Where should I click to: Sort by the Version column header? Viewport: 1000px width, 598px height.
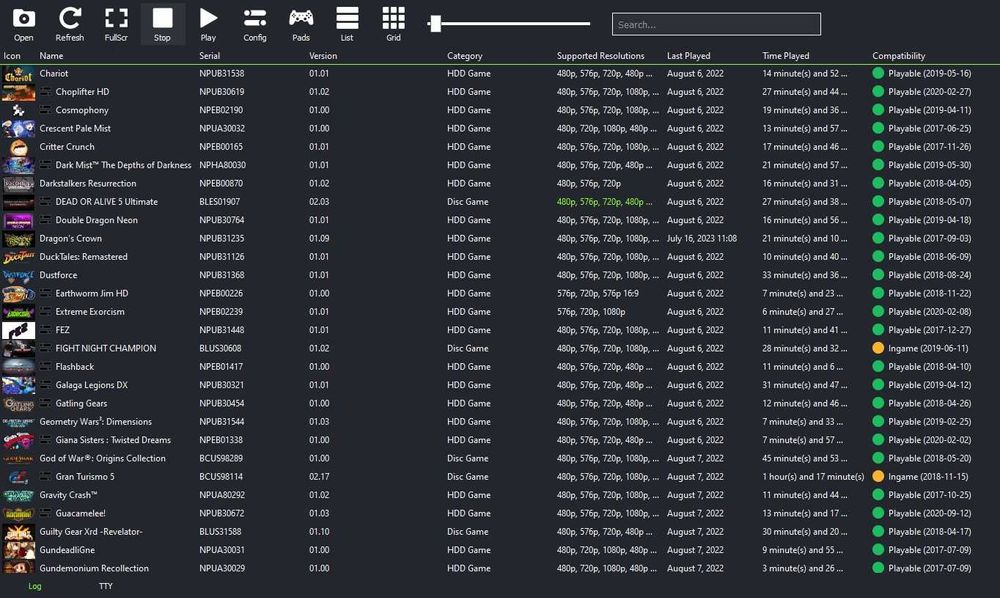tap(323, 55)
